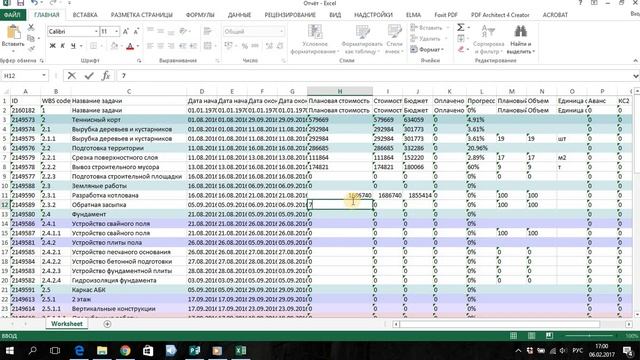Click the Fill icon below AutoSum
Viewport: 640px width, 360px height.
461,38
